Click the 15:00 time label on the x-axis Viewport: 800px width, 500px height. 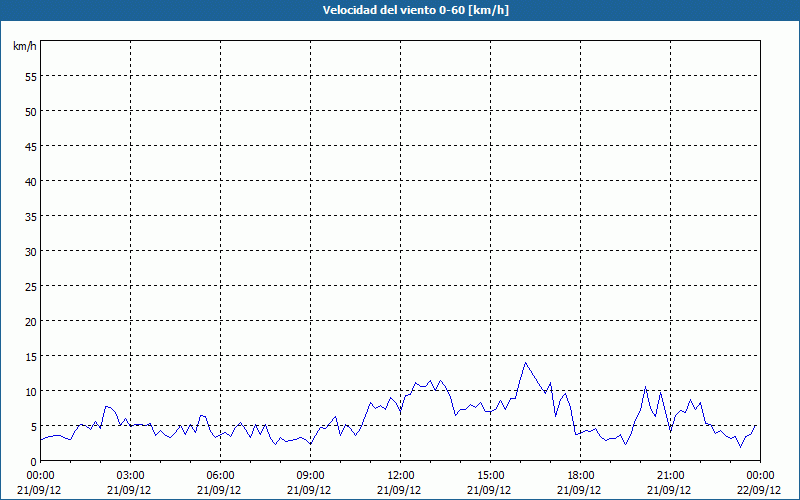point(490,476)
